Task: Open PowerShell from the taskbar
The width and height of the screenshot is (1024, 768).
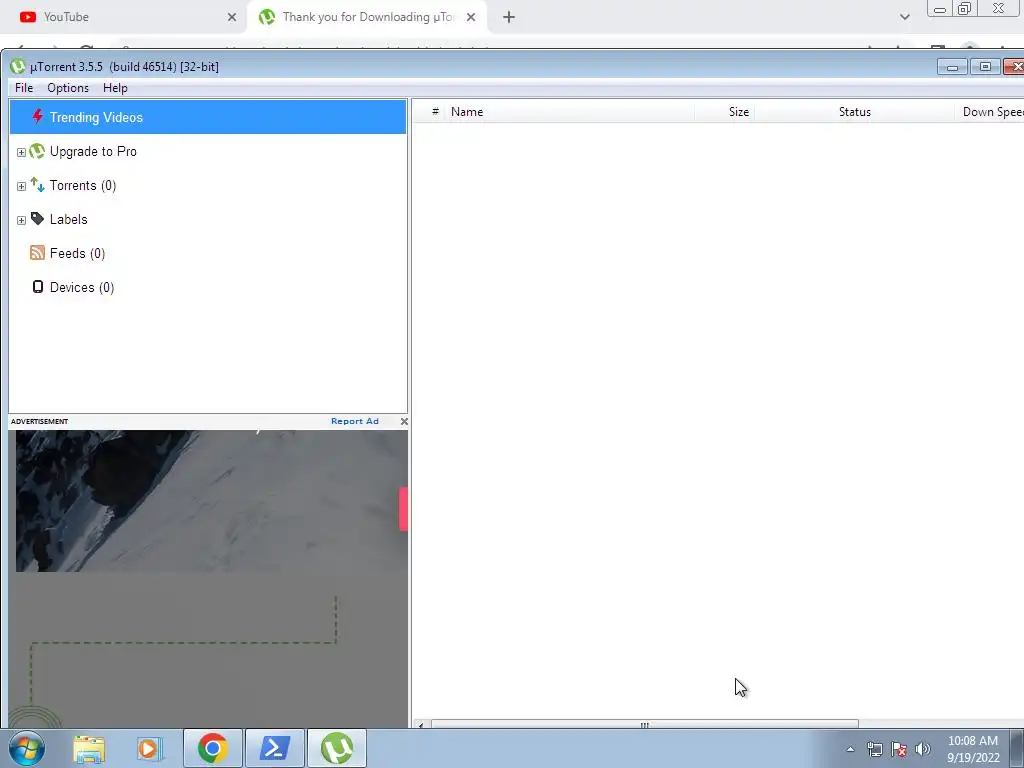Action: pyautogui.click(x=275, y=748)
